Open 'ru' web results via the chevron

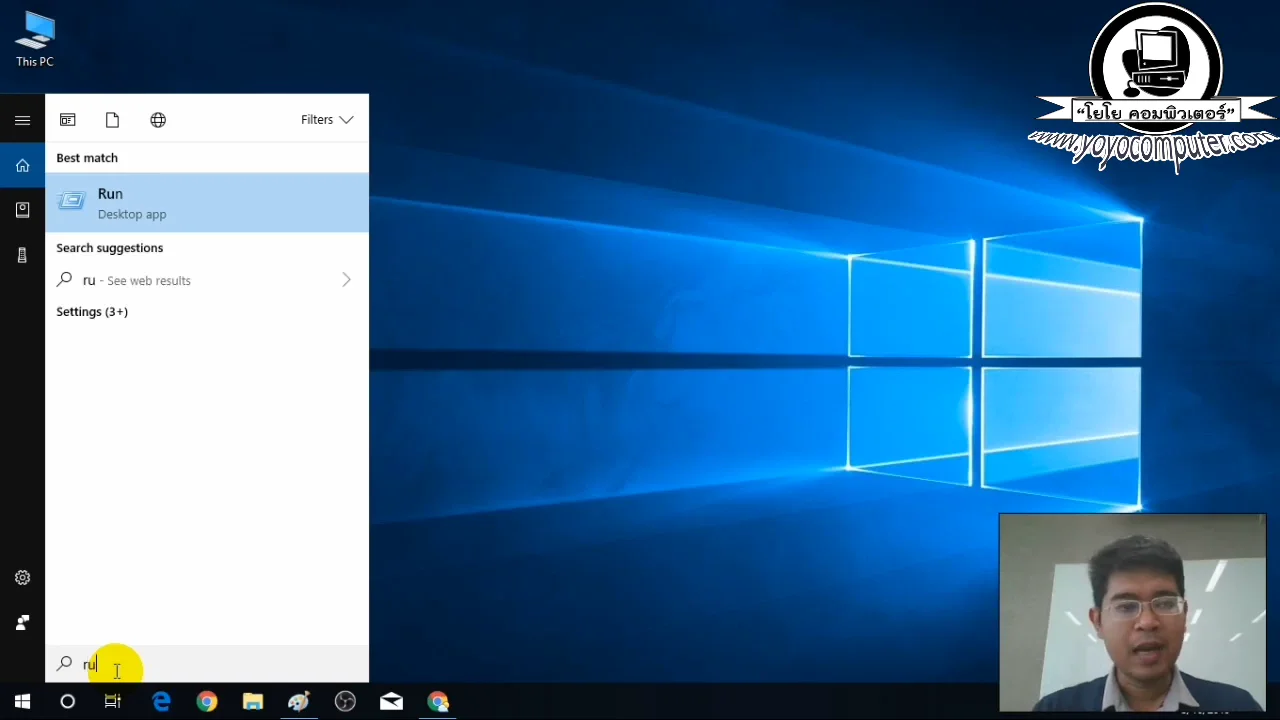[346, 280]
